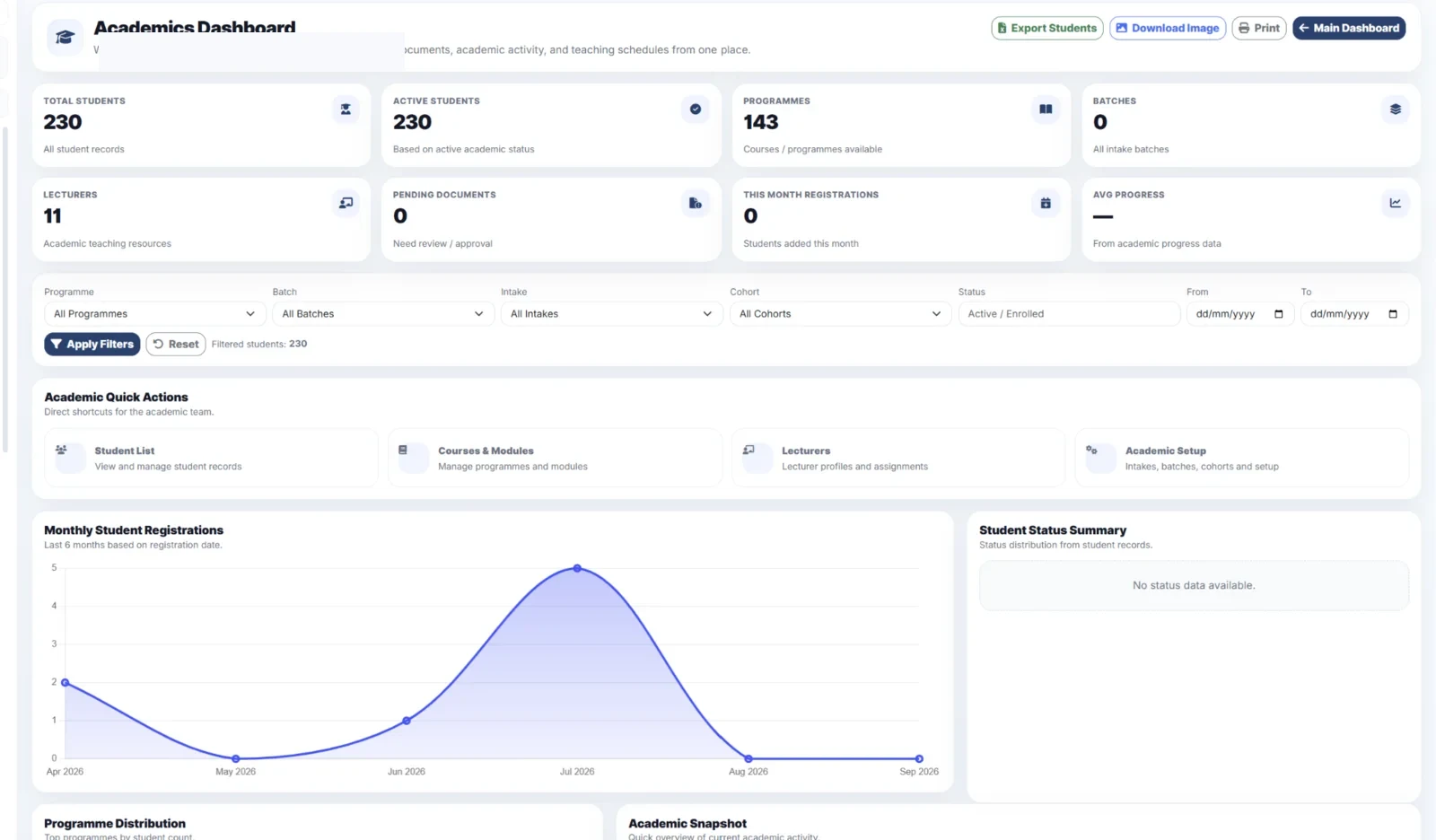Click the Programme Distribution heading
1436x840 pixels.
115,823
